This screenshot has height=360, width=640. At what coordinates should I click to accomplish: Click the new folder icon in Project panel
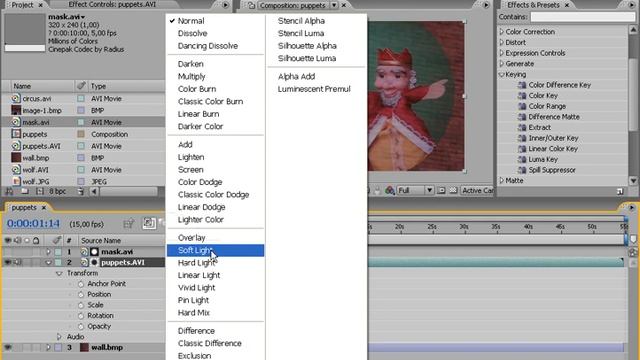(x=25, y=191)
